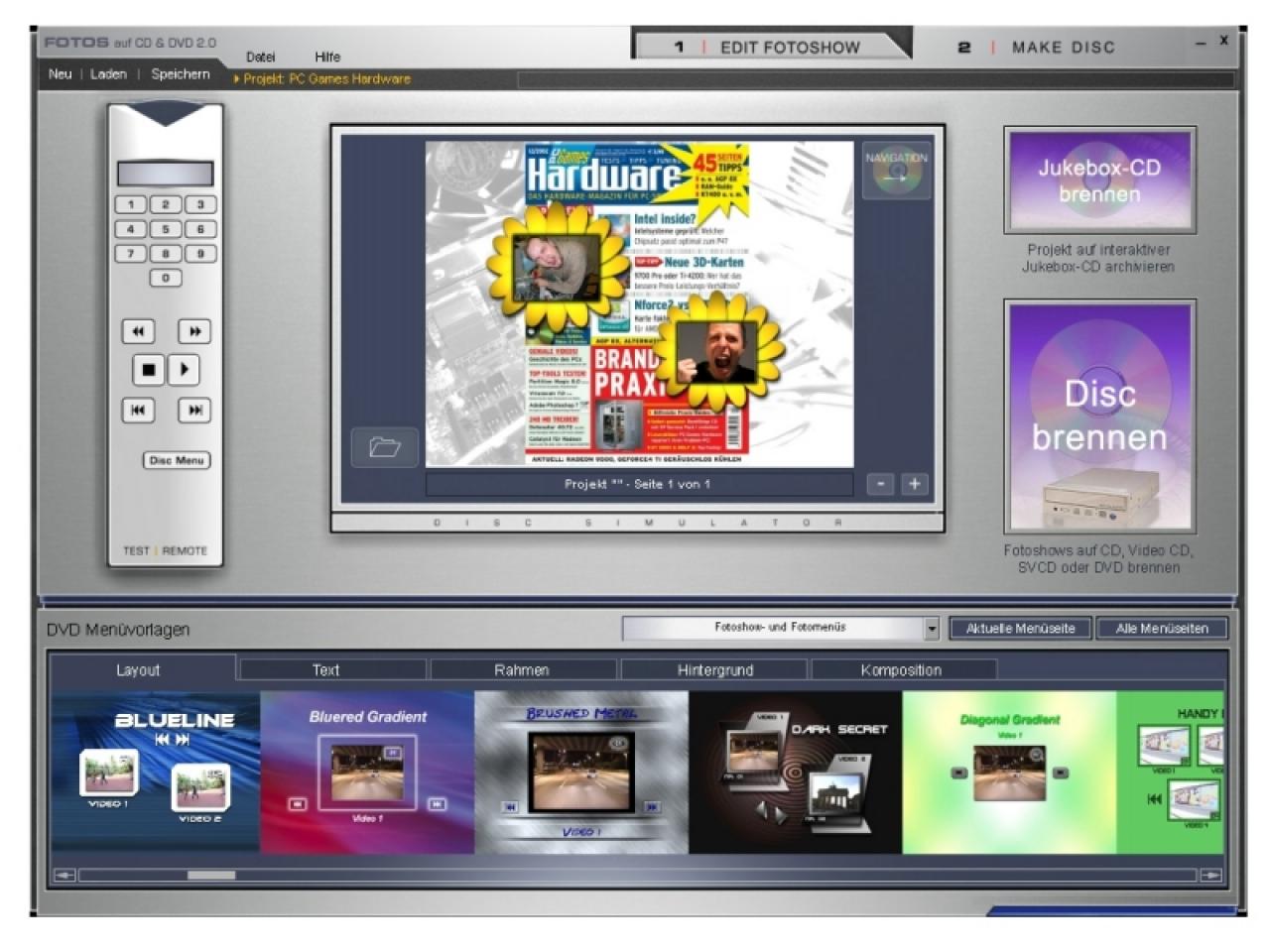This screenshot has height=952, width=1270.
Task: Open the Datei menu
Action: click(x=261, y=58)
